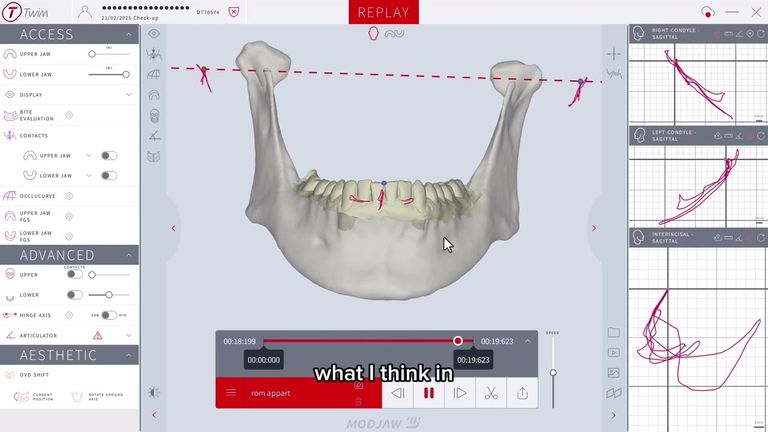This screenshot has width=768, height=432.
Task: Click the Articulator warning triangle icon
Action: (97, 336)
